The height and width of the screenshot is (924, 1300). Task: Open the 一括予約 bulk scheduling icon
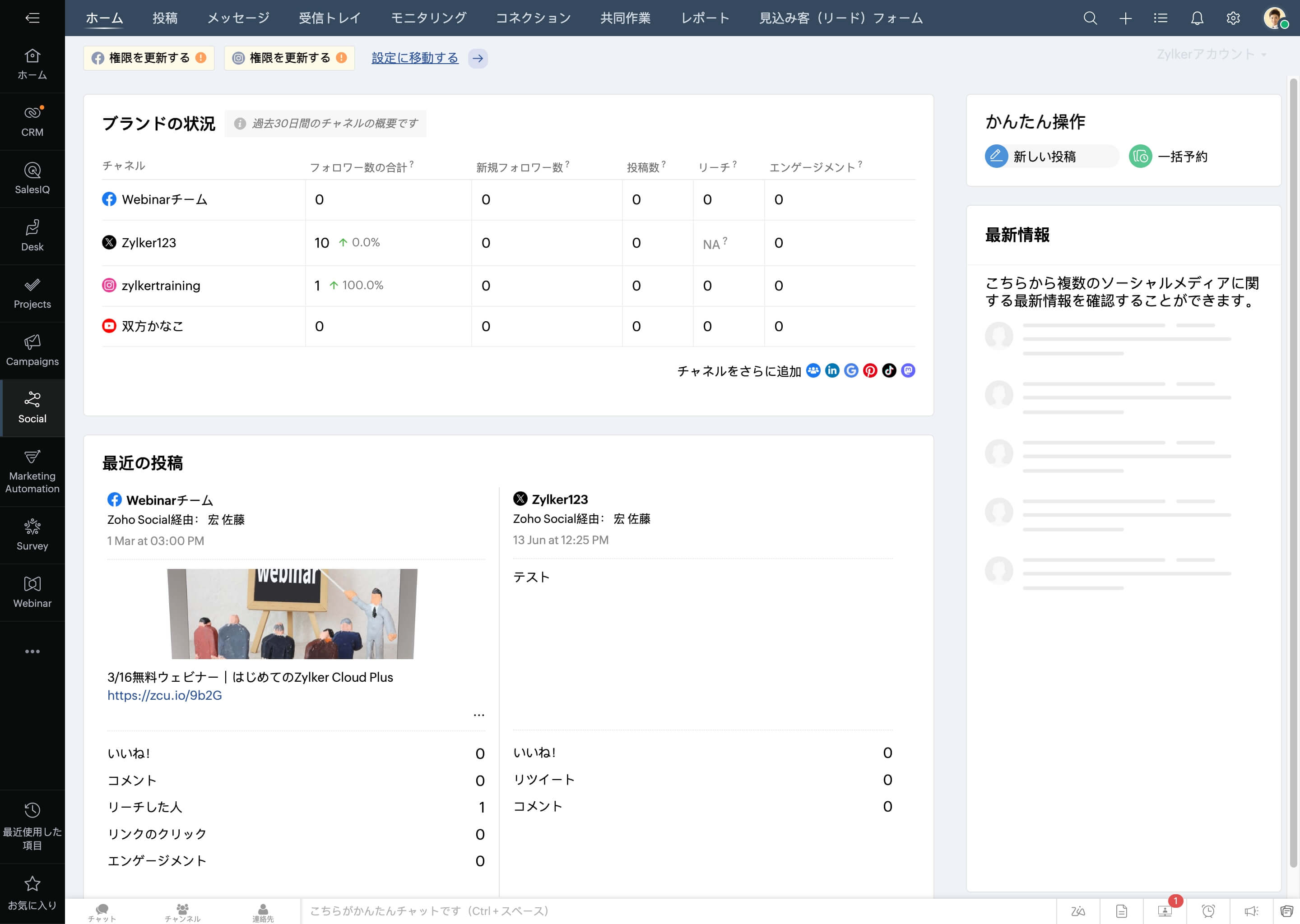[x=1140, y=156]
